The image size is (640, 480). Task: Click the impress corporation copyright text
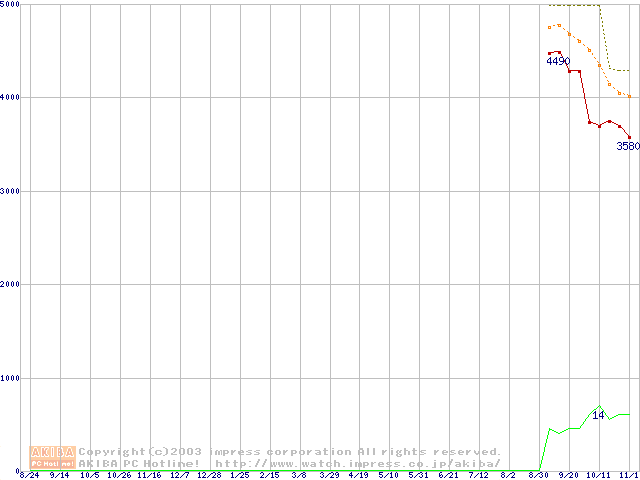tap(290, 452)
